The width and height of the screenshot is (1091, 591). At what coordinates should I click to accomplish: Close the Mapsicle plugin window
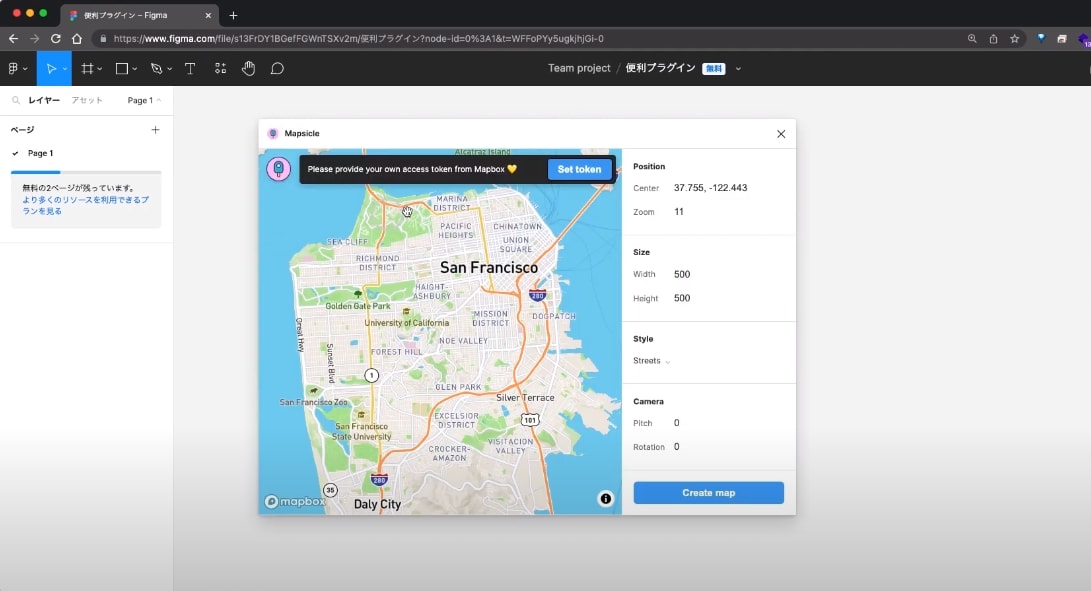pos(781,134)
